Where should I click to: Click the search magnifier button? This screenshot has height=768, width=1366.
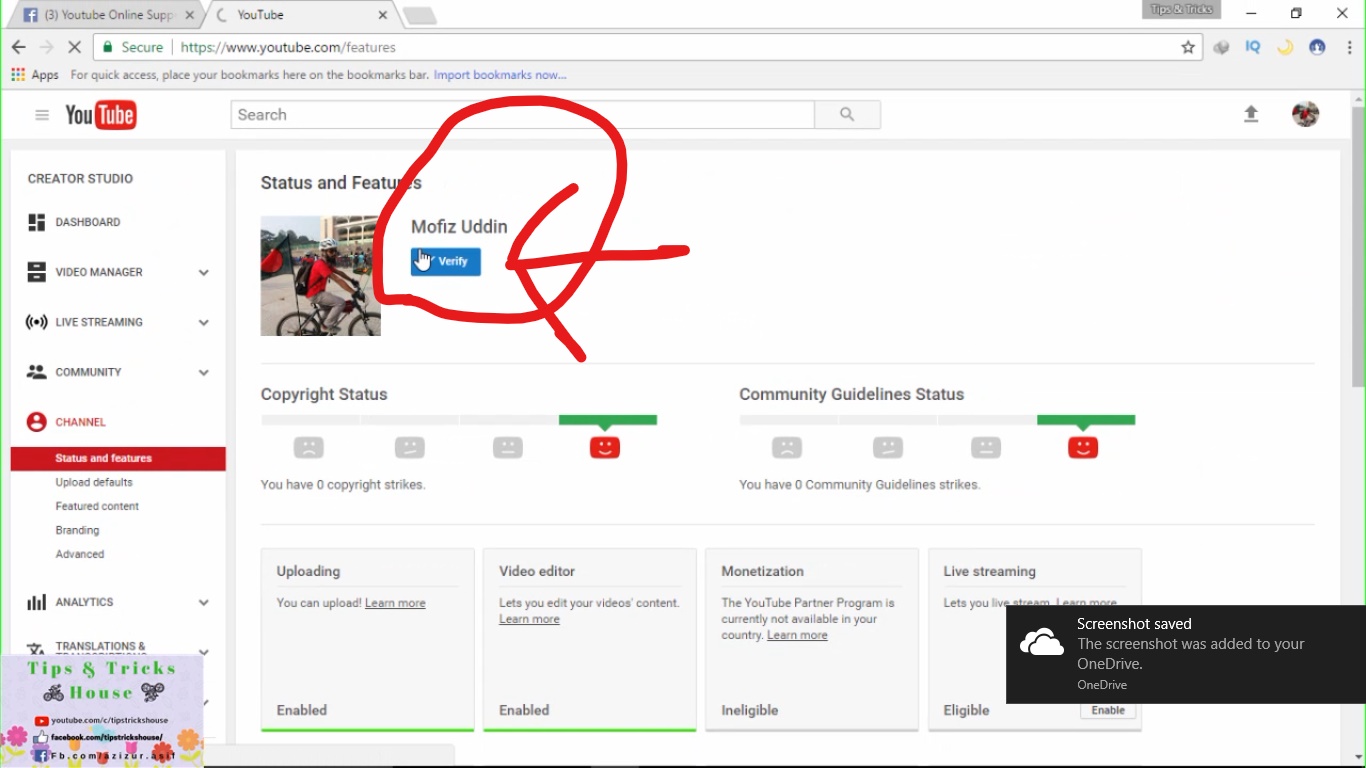[x=847, y=115]
